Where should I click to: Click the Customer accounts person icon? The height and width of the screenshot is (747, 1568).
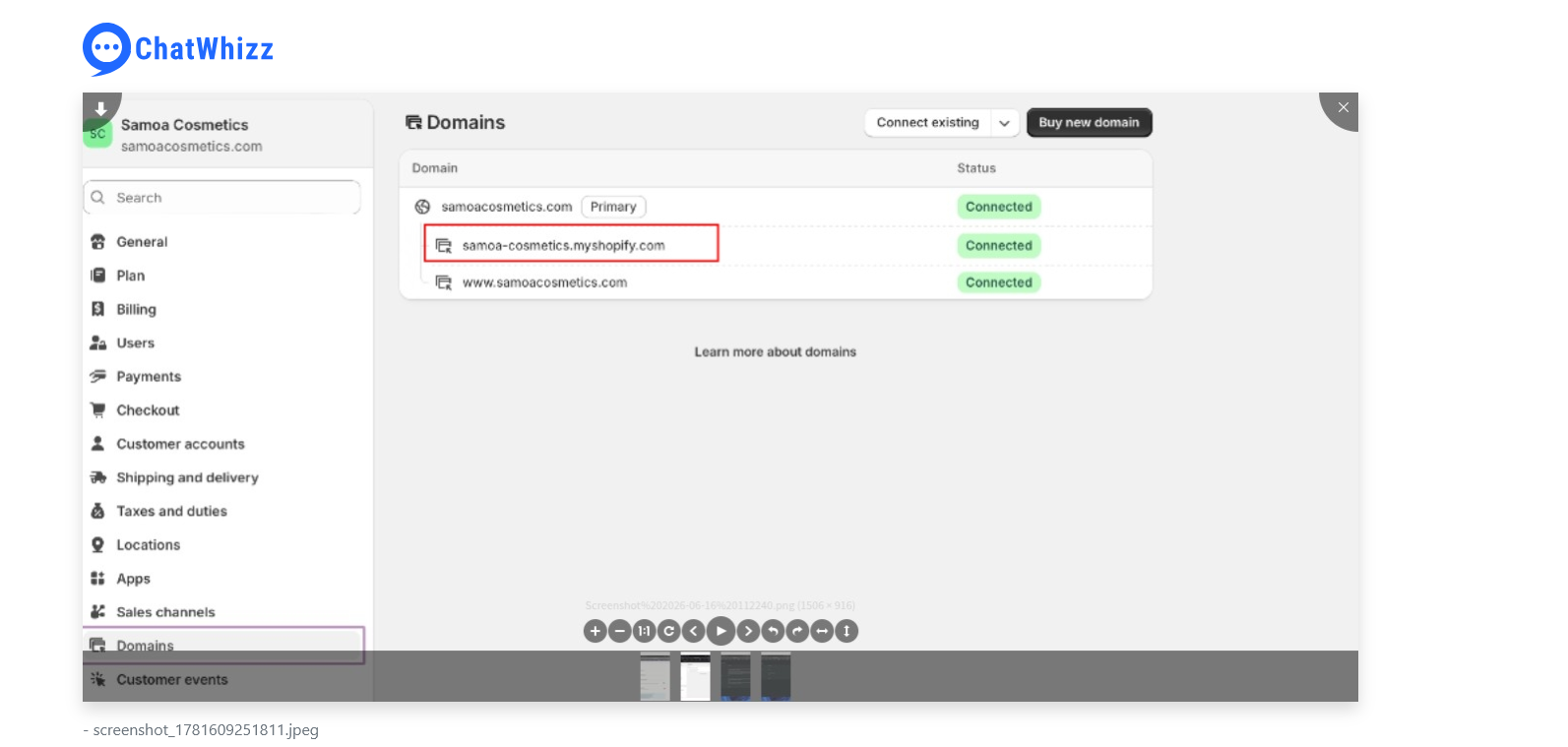(x=97, y=444)
